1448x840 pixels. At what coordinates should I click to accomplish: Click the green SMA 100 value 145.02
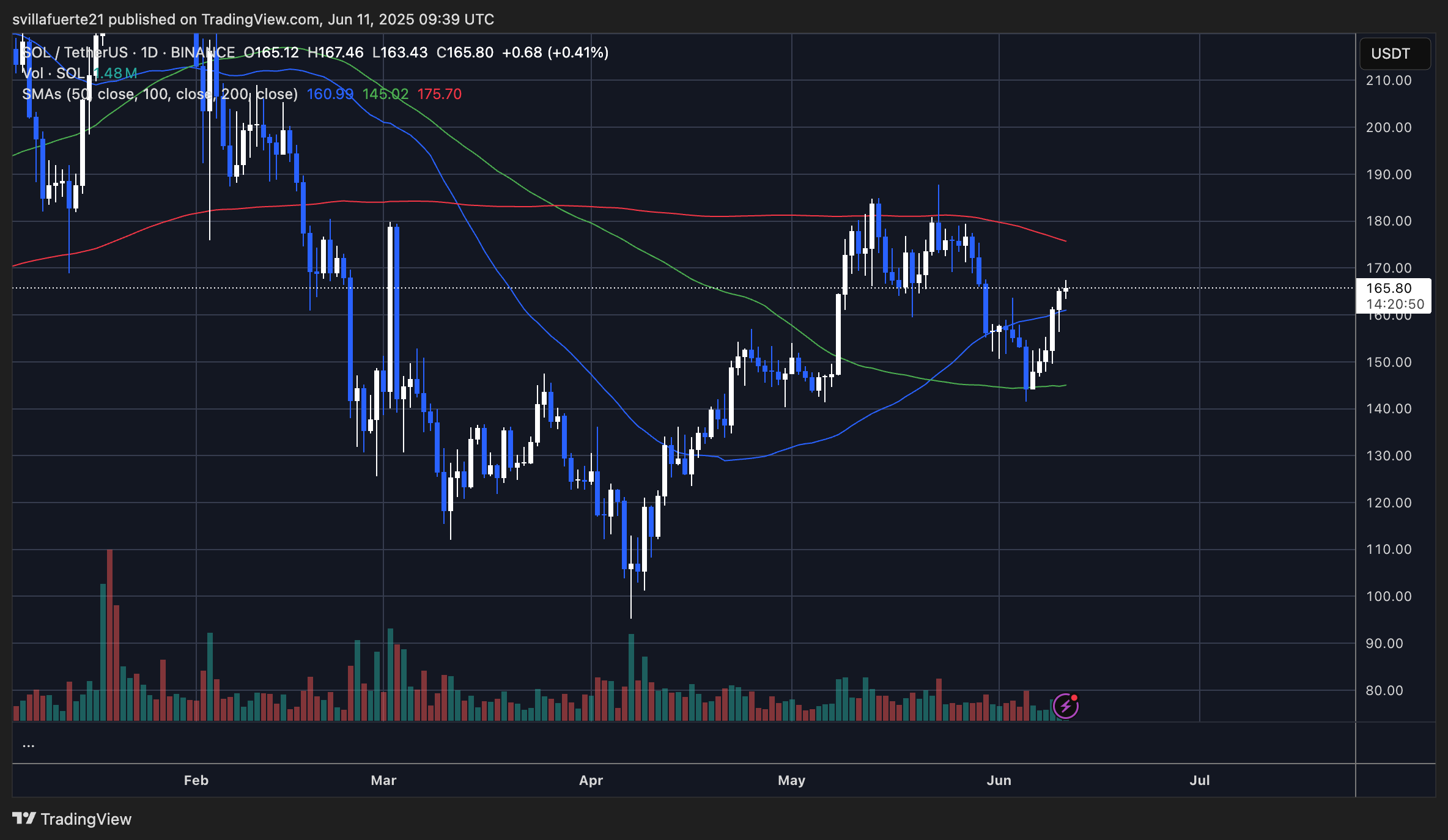(x=385, y=94)
